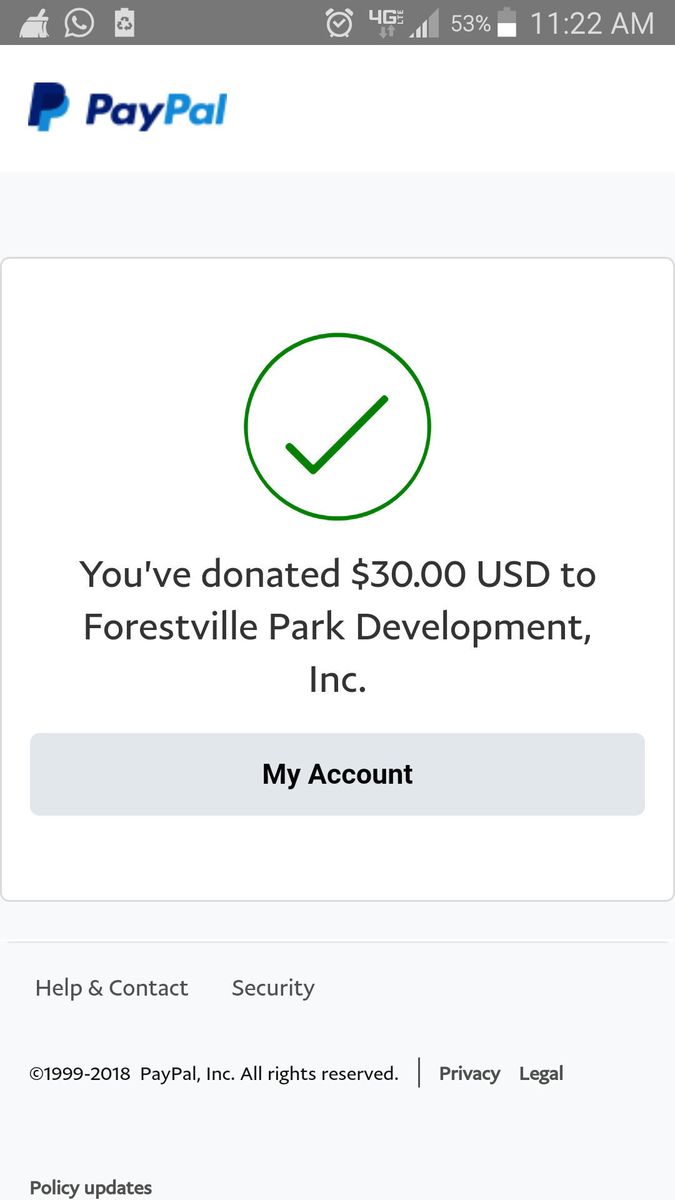The image size is (675, 1200).
Task: View Policy updates link
Action: pyautogui.click(x=91, y=1187)
